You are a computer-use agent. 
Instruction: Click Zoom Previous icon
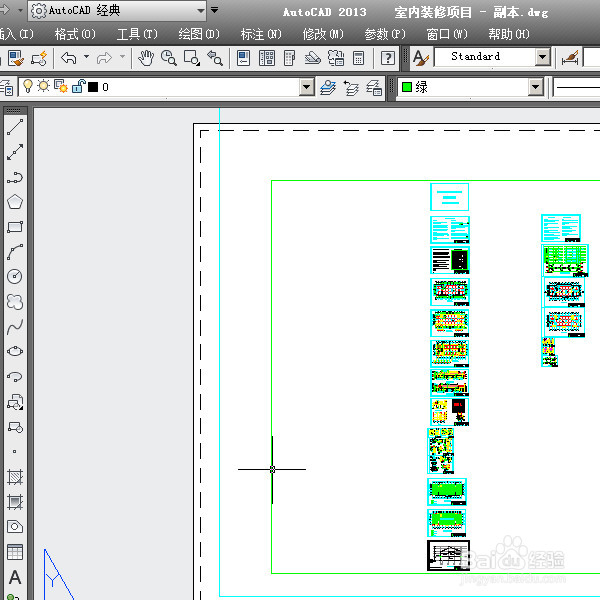pos(215,58)
